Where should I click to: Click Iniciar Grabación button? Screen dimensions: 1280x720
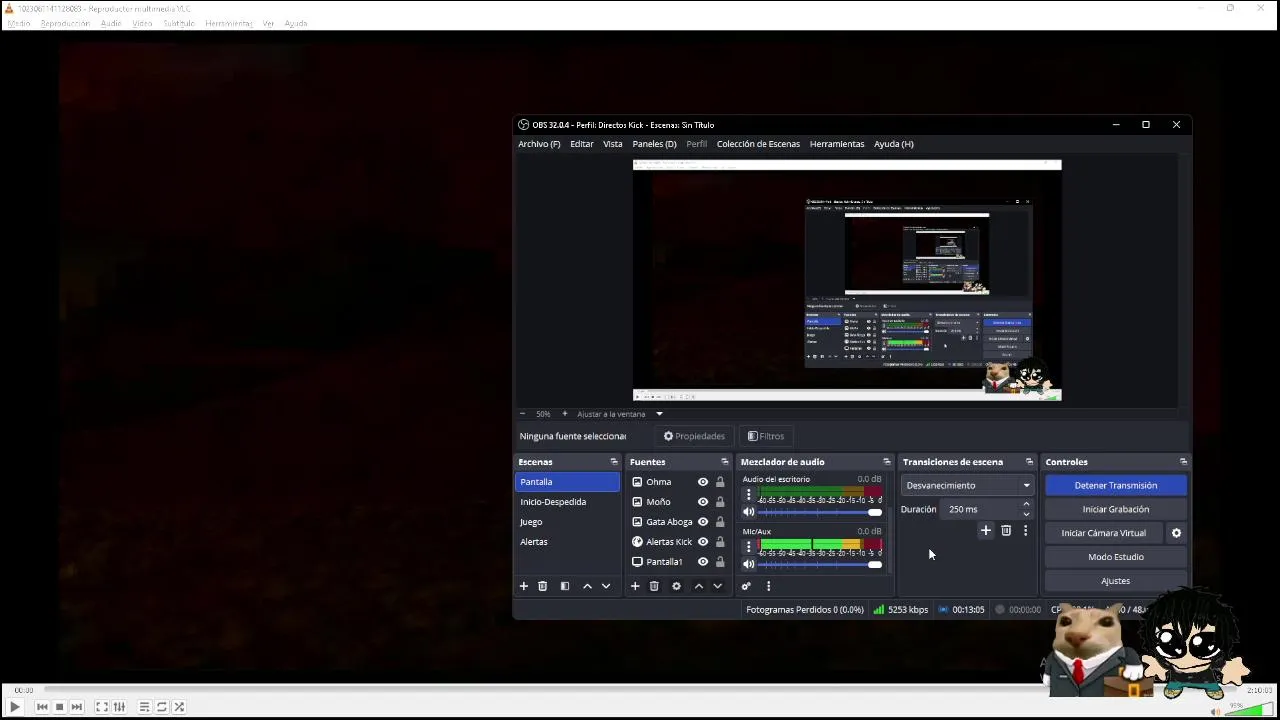tap(1116, 510)
